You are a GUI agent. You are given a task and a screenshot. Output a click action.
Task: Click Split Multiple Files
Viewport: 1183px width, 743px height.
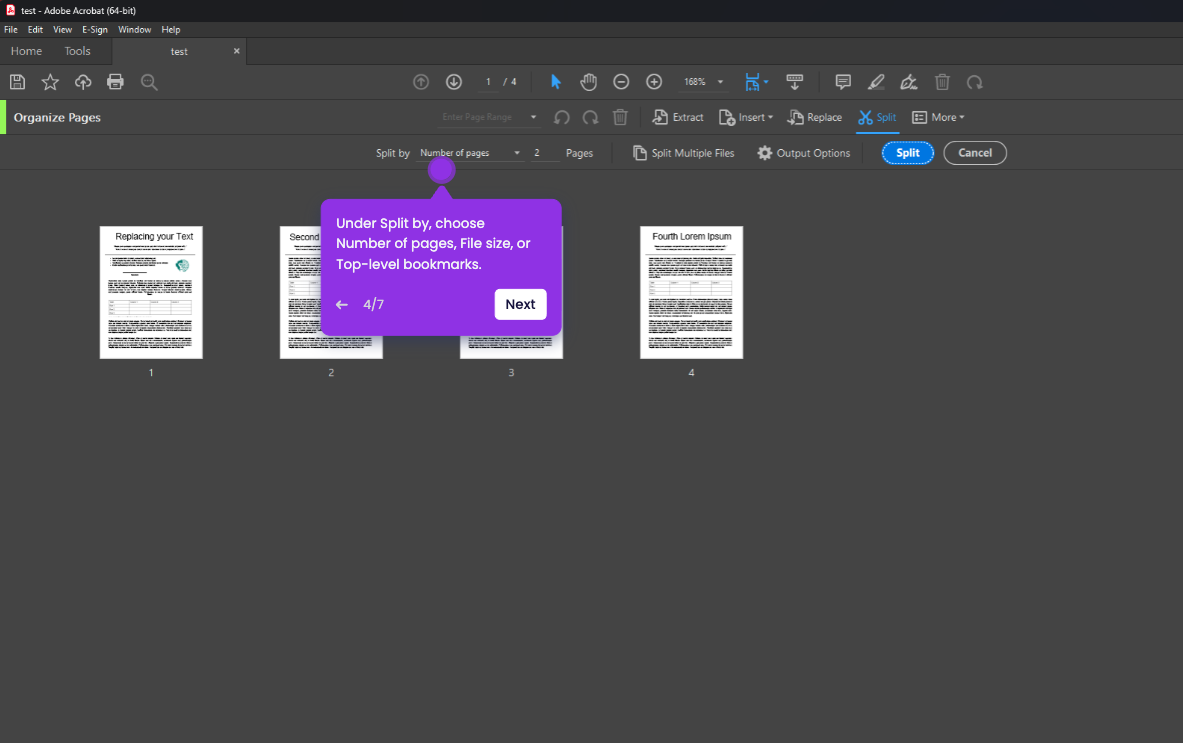tap(684, 153)
